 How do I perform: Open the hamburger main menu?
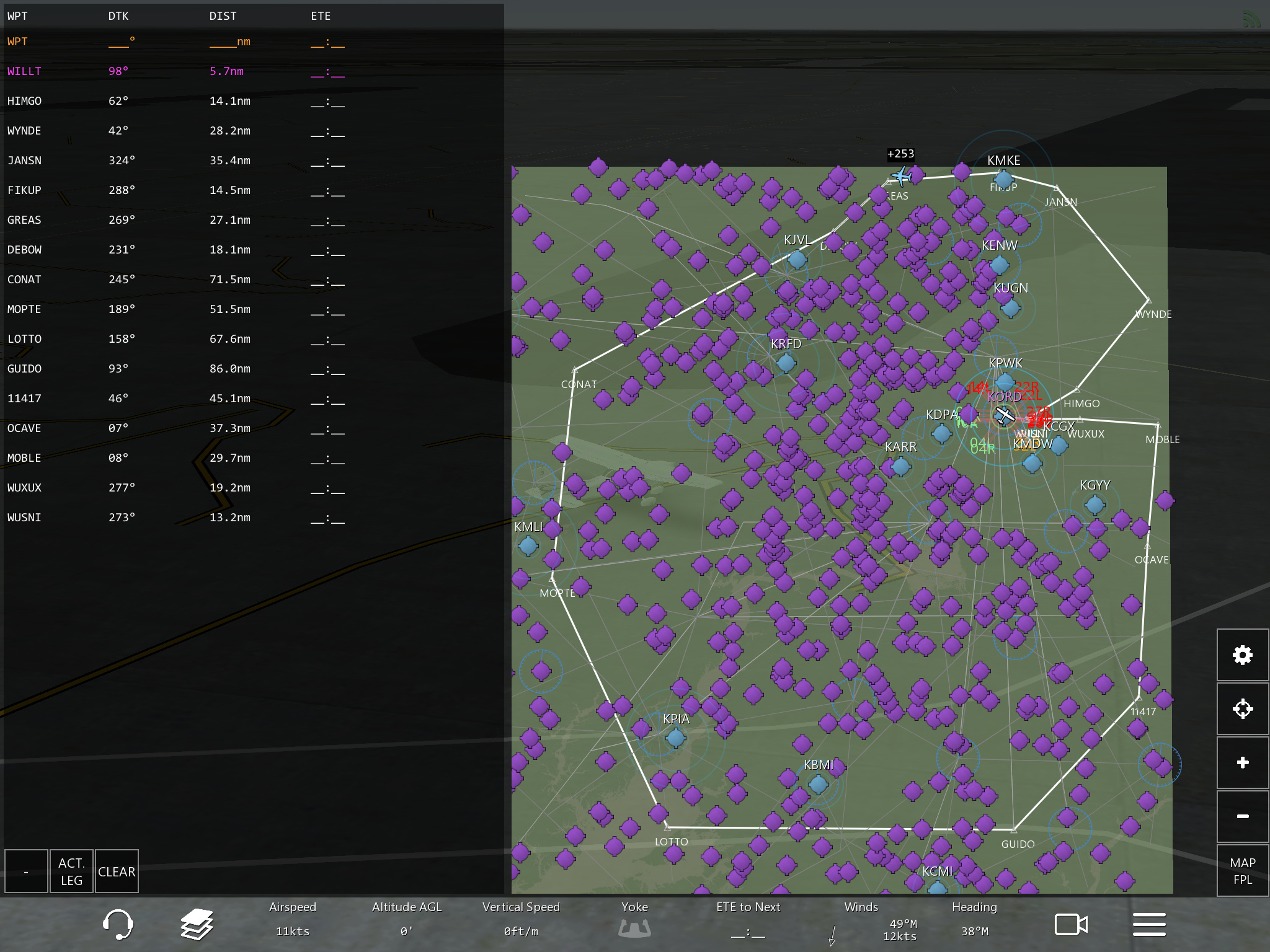point(1149,925)
